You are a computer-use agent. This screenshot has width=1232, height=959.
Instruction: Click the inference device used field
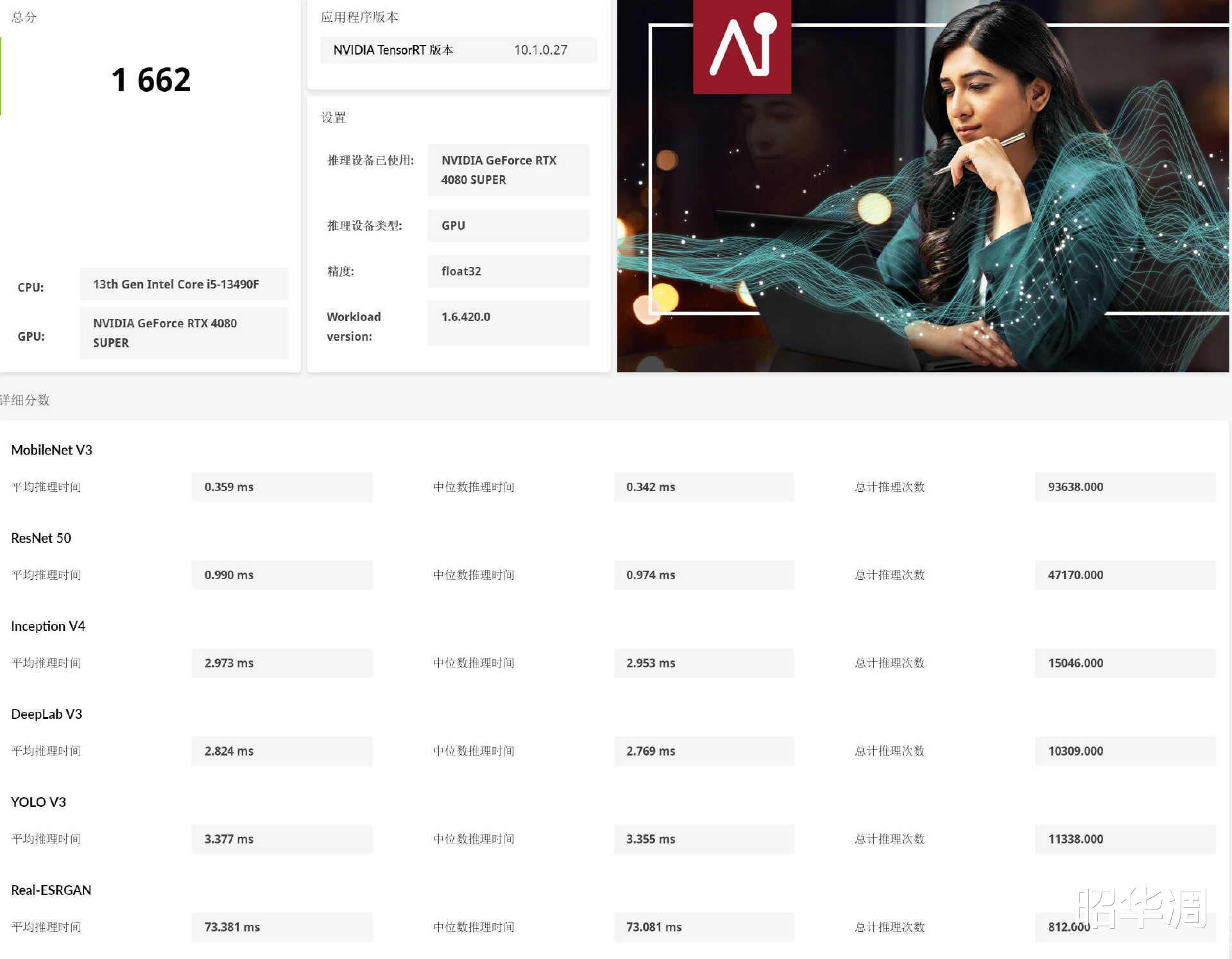pyautogui.click(x=508, y=169)
